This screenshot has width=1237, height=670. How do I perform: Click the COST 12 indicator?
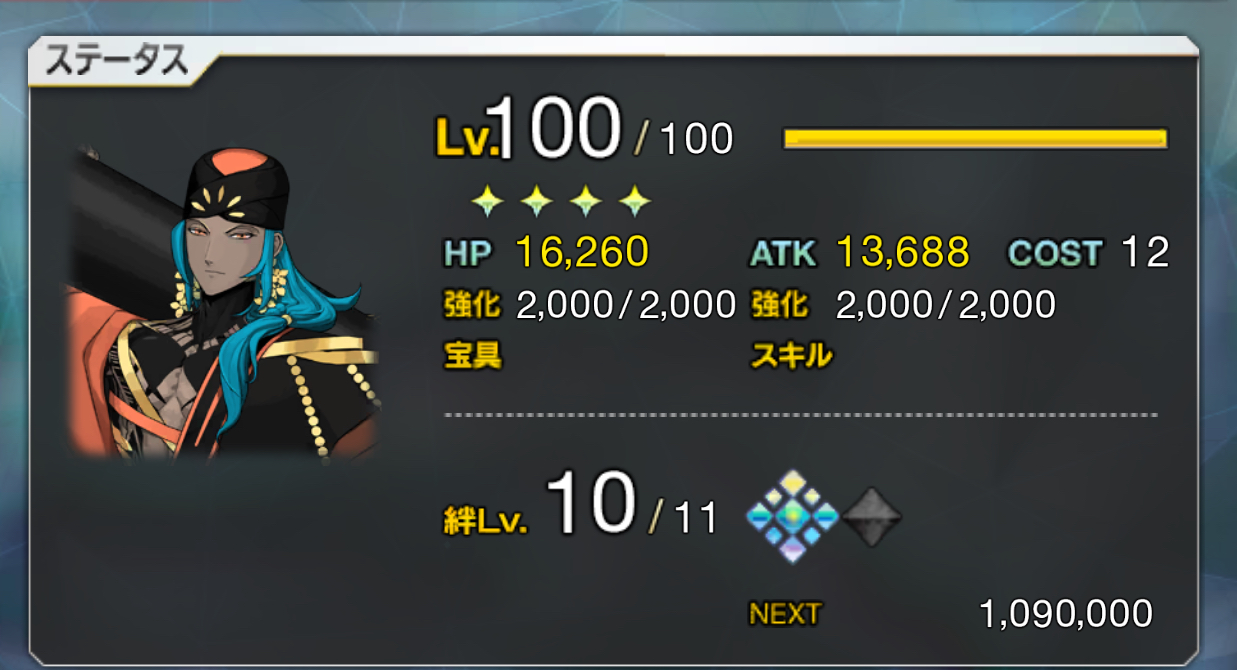1088,253
